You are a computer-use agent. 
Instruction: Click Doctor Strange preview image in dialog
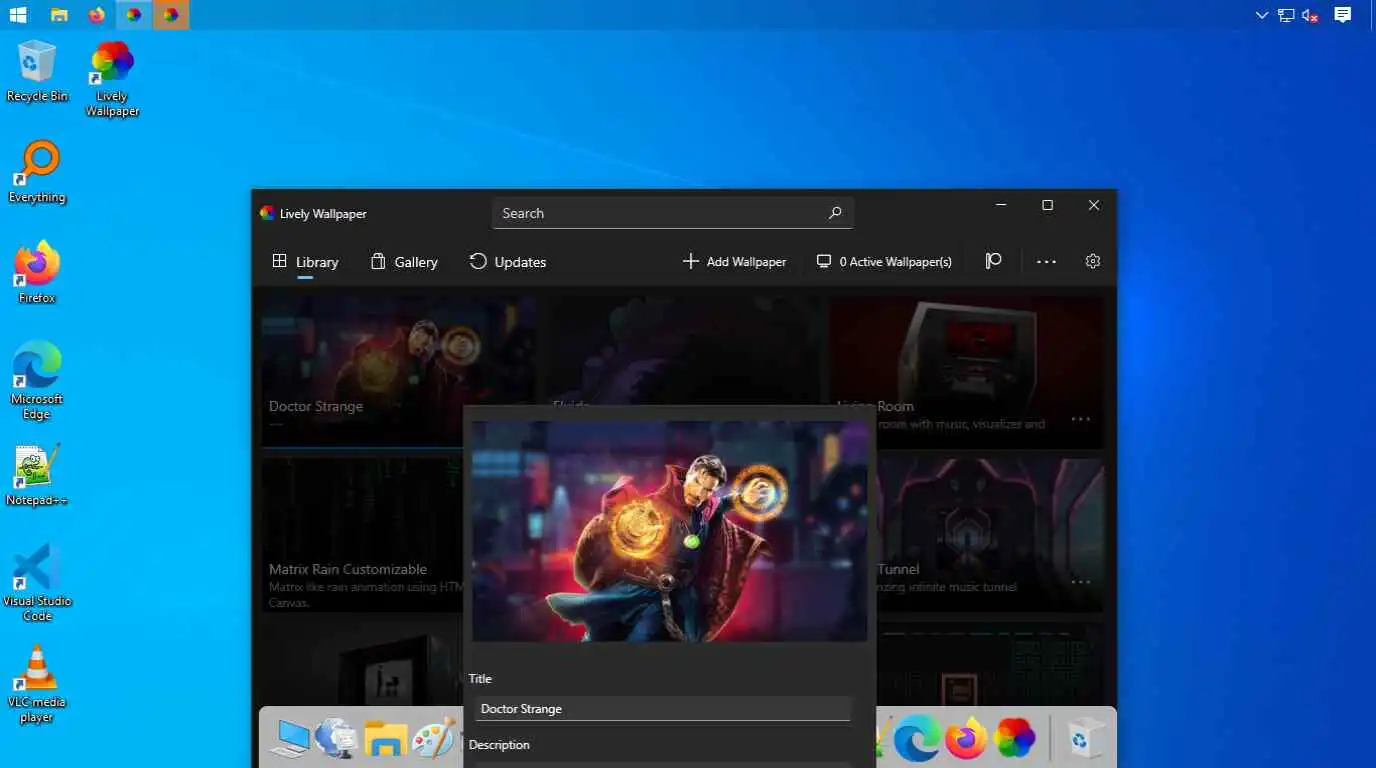[670, 531]
